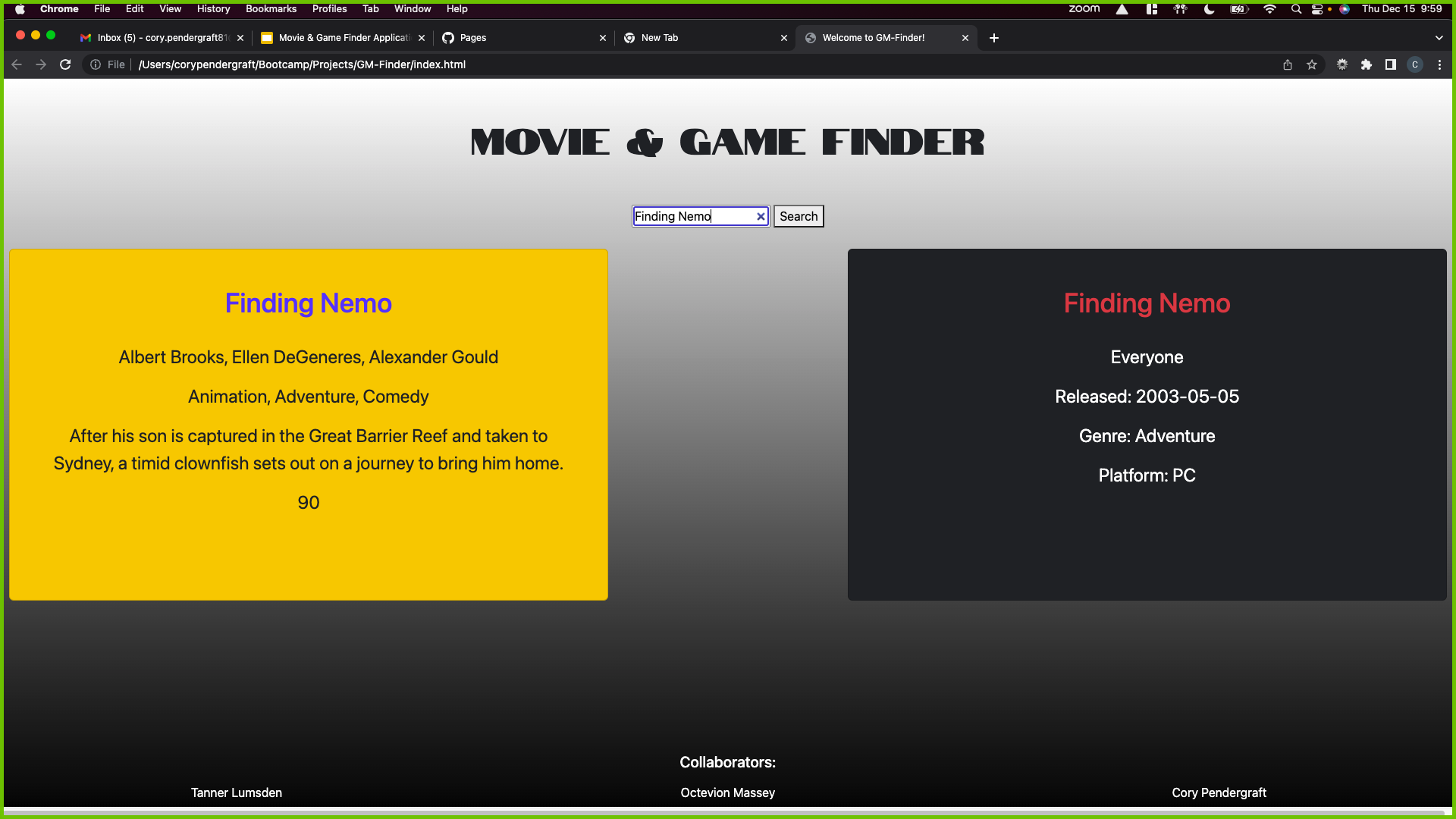Click the forward navigation arrow
1456x819 pixels.
(40, 64)
